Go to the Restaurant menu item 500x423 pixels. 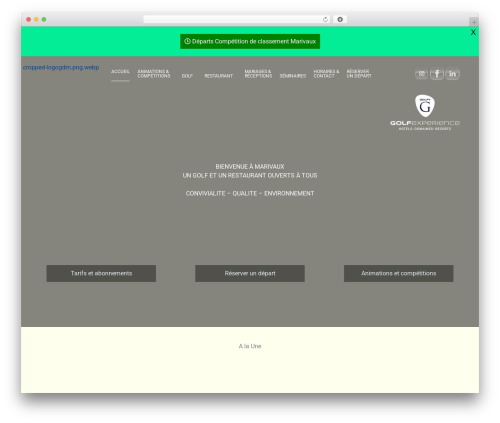coord(219,76)
